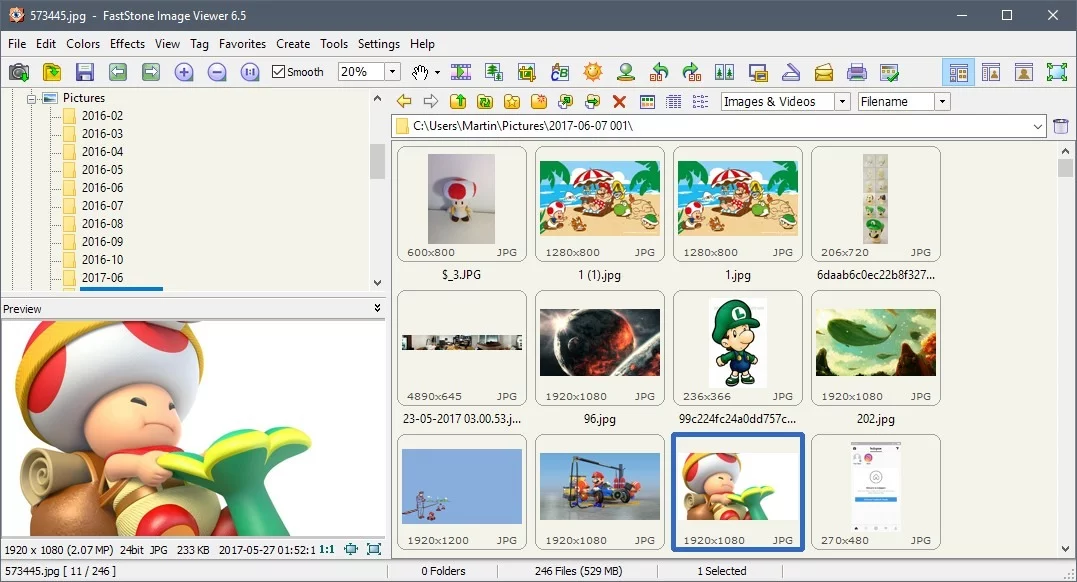Open the Colors menu
This screenshot has height=582, width=1077.
(83, 44)
